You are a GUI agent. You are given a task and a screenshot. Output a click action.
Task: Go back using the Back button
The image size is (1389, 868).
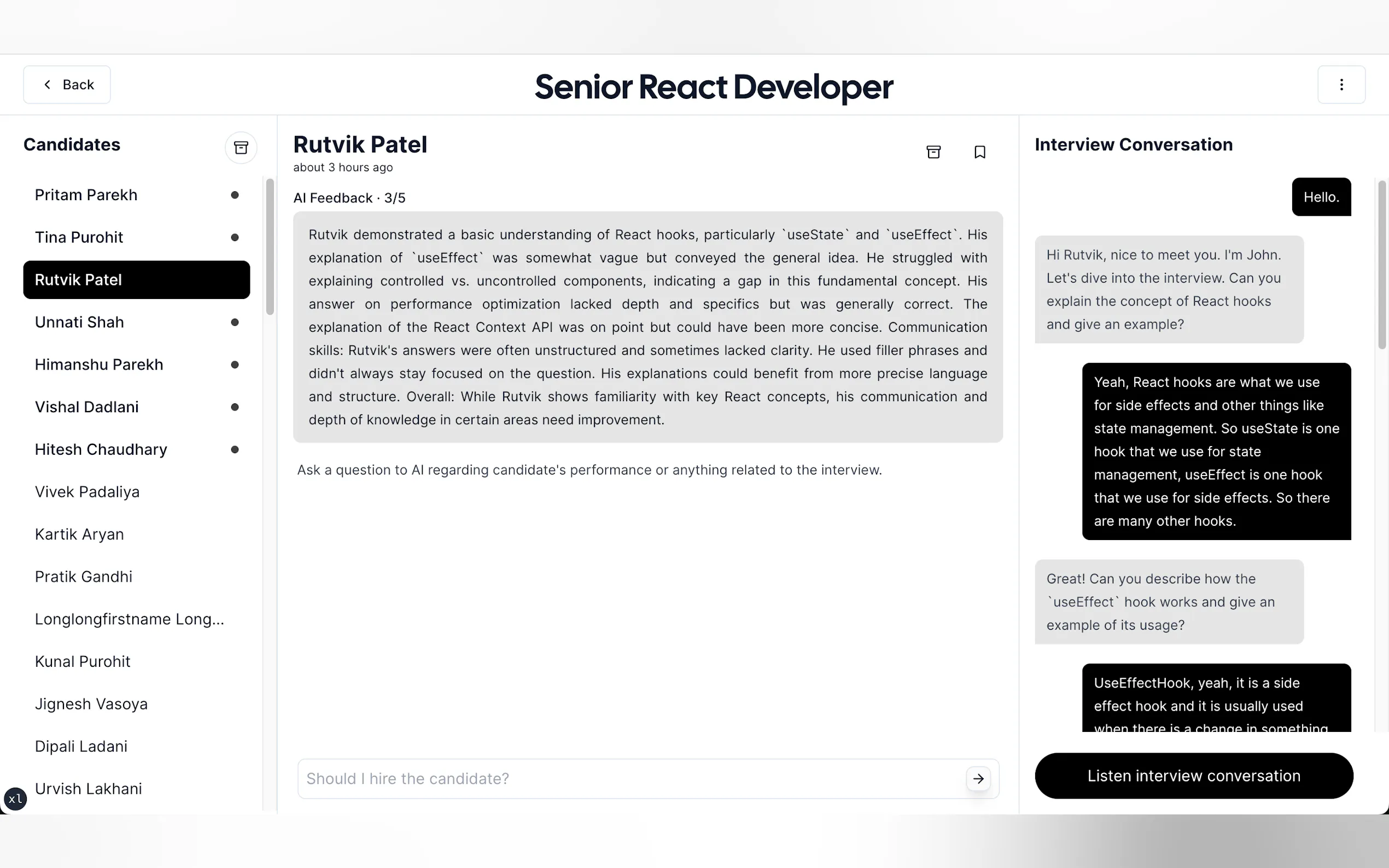pos(67,84)
